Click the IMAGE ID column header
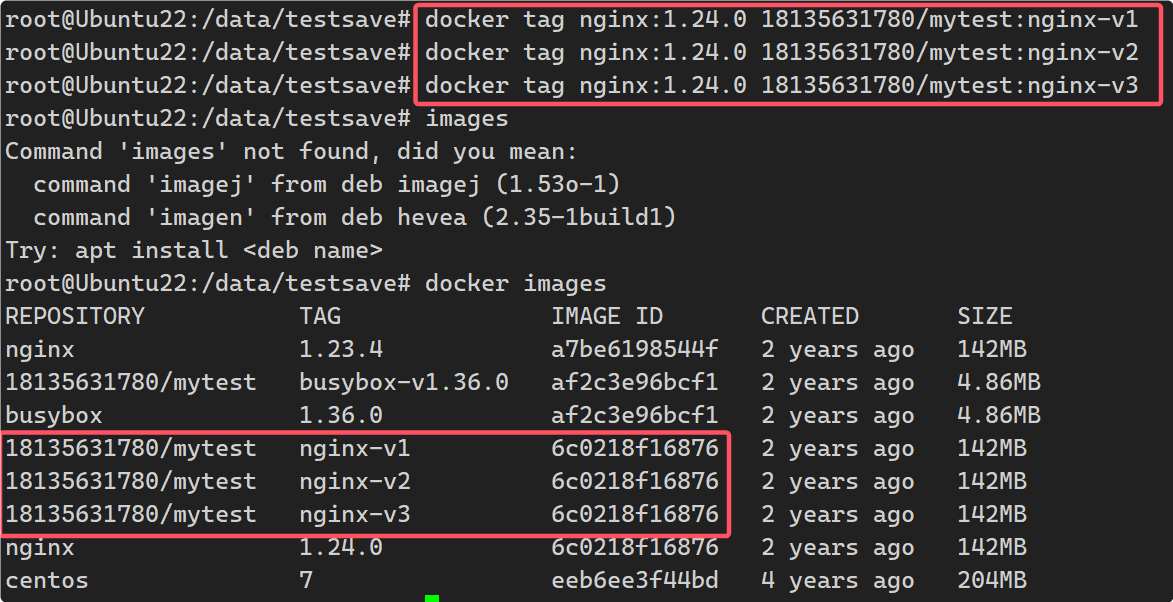Image resolution: width=1173 pixels, height=602 pixels. pos(607,316)
